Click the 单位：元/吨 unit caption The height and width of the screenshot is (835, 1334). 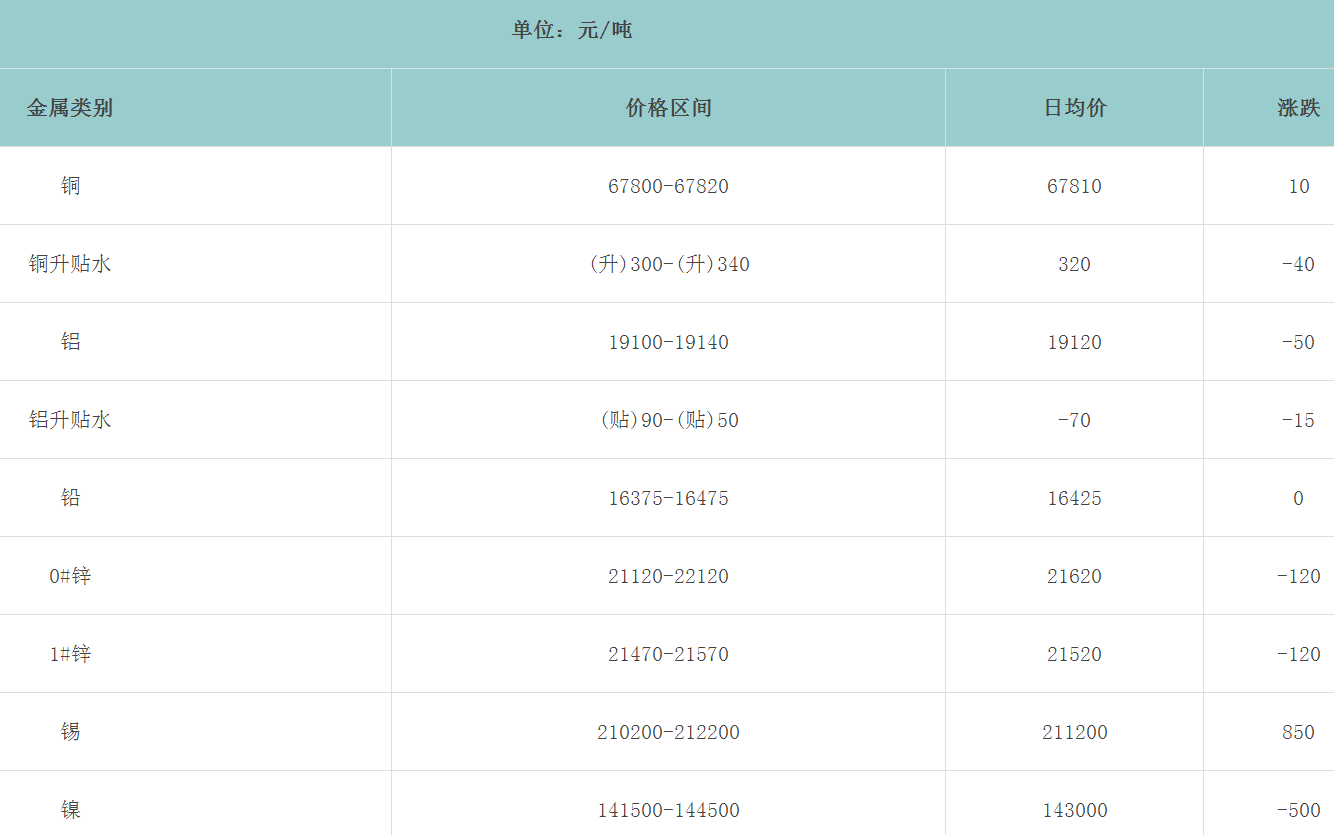[x=572, y=30]
